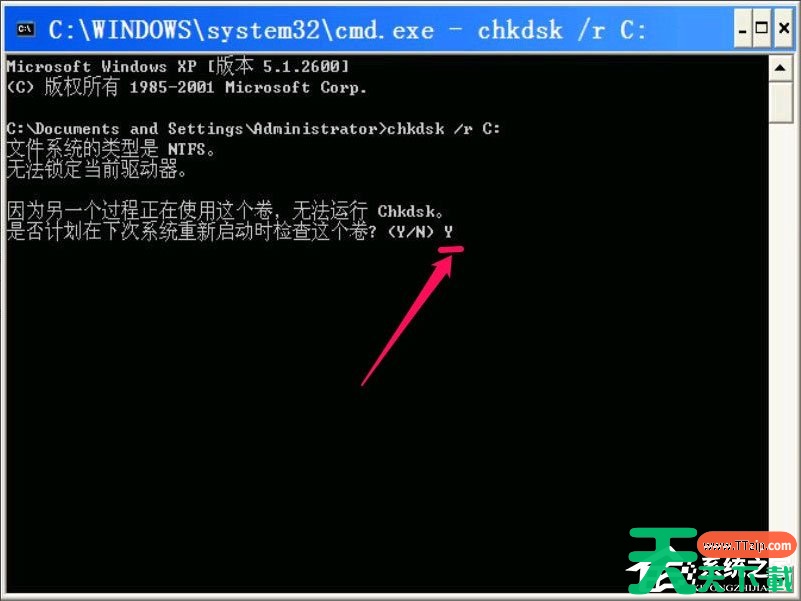This screenshot has height=601, width=801.
Task: Click the typed chkdsk /r C: command
Action: [443, 129]
